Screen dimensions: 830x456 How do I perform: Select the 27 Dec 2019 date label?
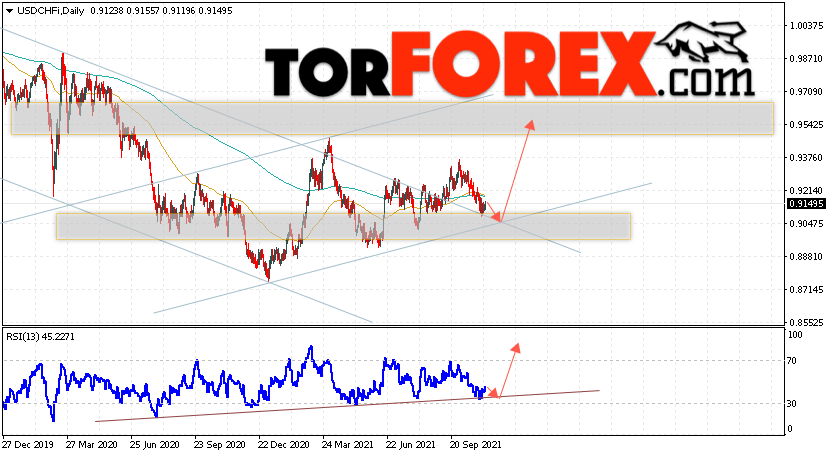click(x=28, y=445)
